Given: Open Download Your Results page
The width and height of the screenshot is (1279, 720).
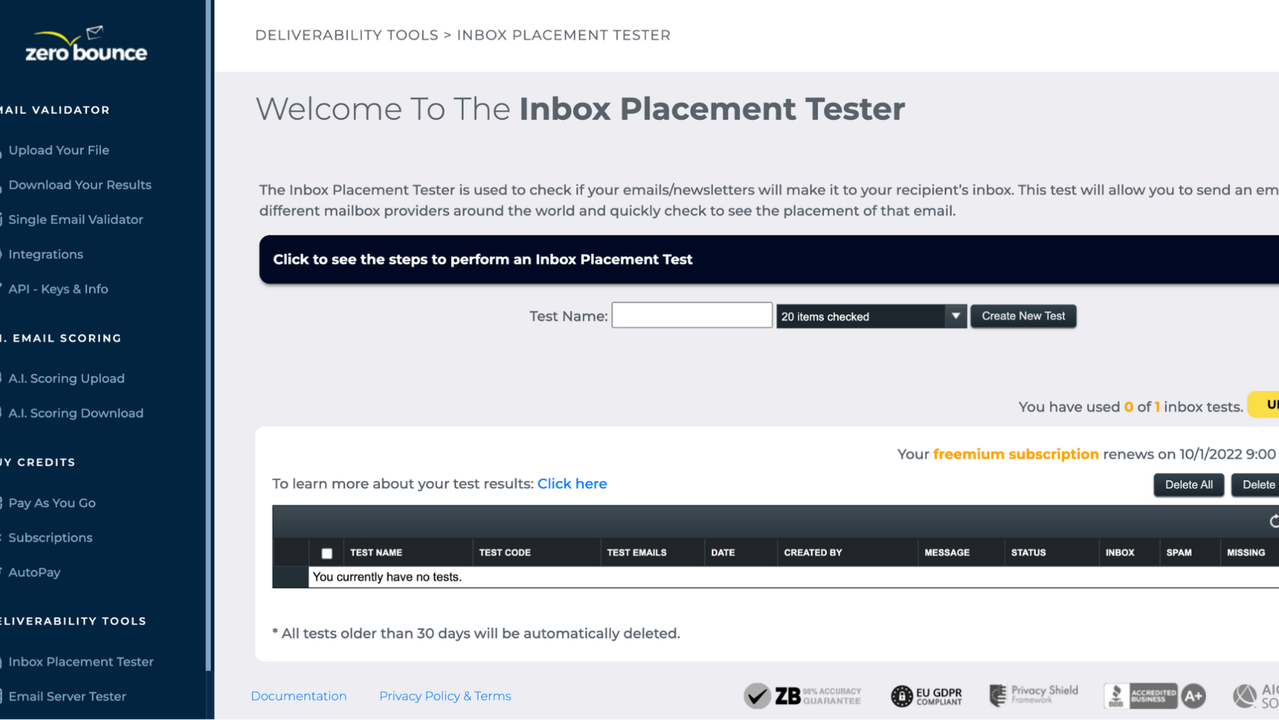Looking at the screenshot, I should point(80,185).
